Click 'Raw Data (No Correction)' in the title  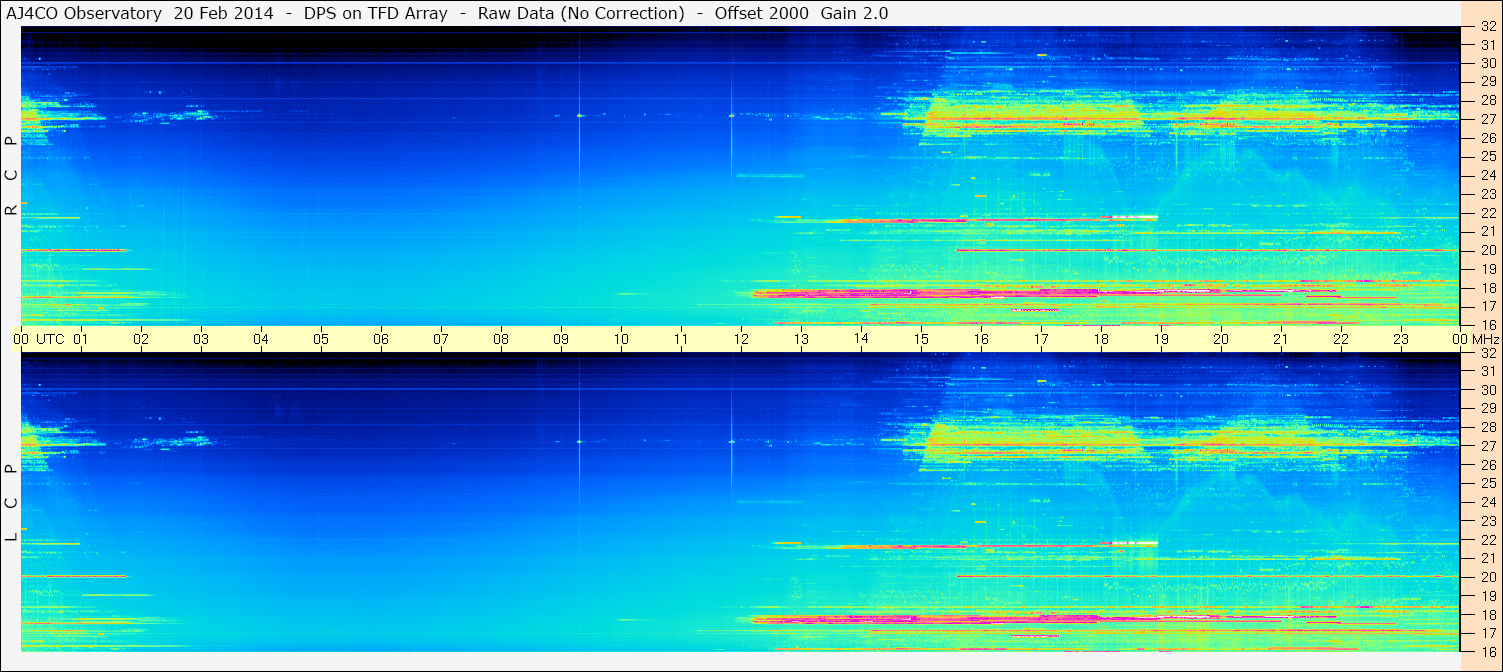(x=581, y=13)
